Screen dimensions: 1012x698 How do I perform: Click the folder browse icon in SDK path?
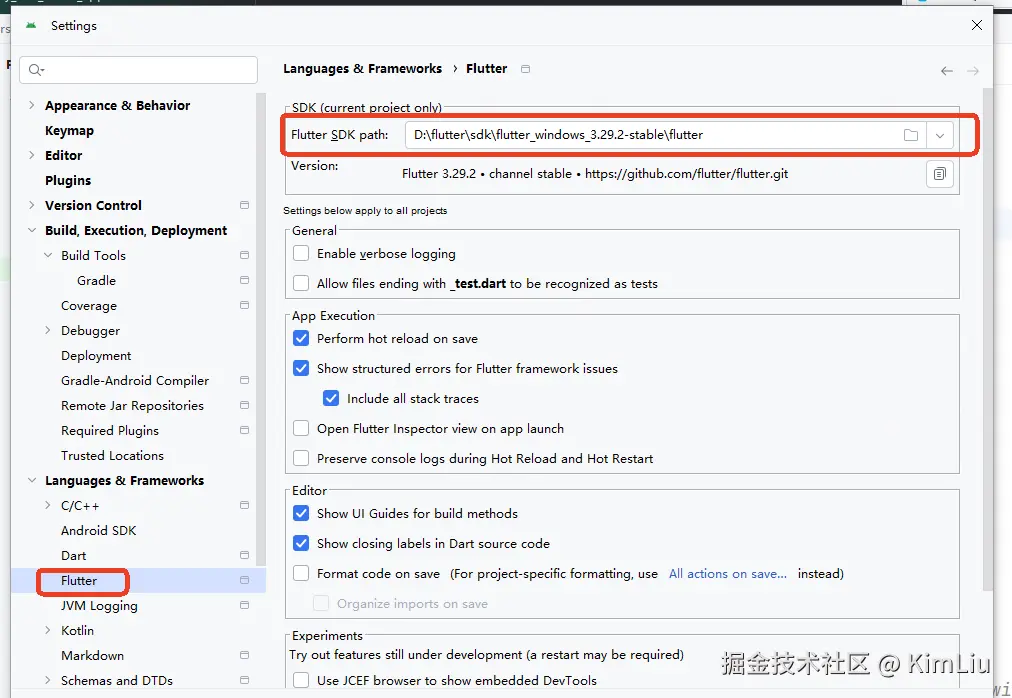click(x=911, y=135)
